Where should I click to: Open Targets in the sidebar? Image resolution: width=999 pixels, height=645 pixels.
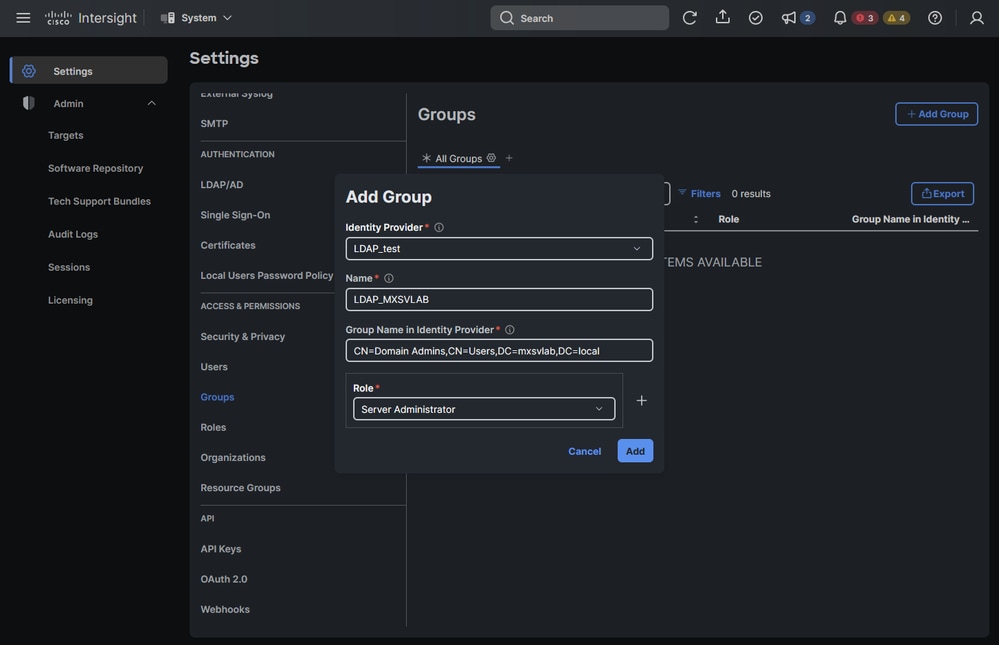[x=66, y=135]
